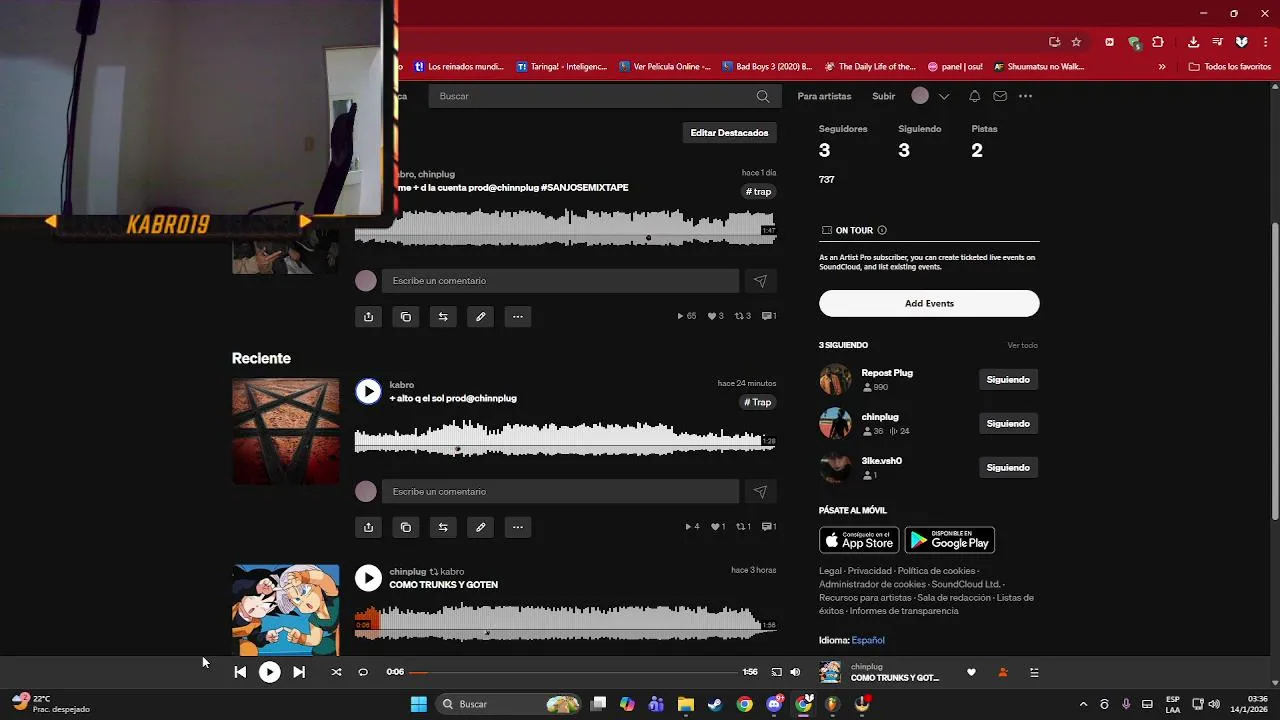More options on + alto q el sol track
Screen dimensions: 1280x720
(517, 527)
